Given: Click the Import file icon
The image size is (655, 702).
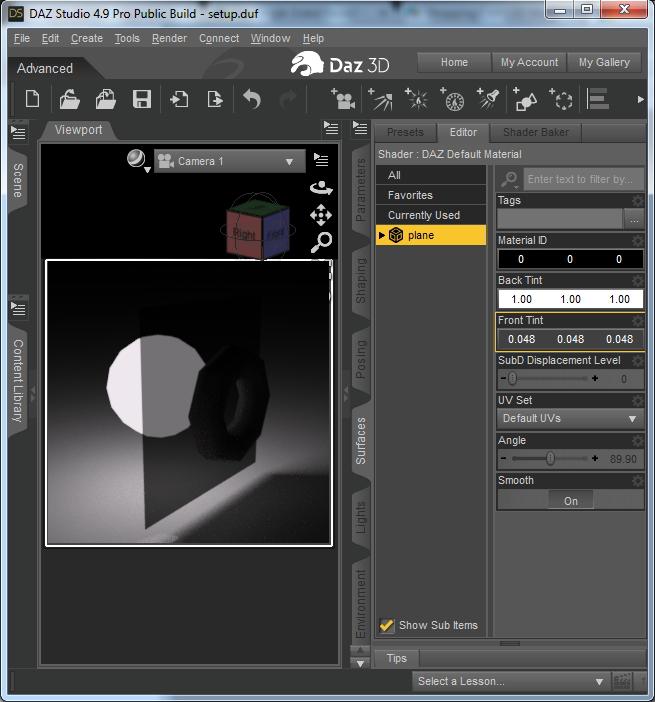Looking at the screenshot, I should pos(179,99).
